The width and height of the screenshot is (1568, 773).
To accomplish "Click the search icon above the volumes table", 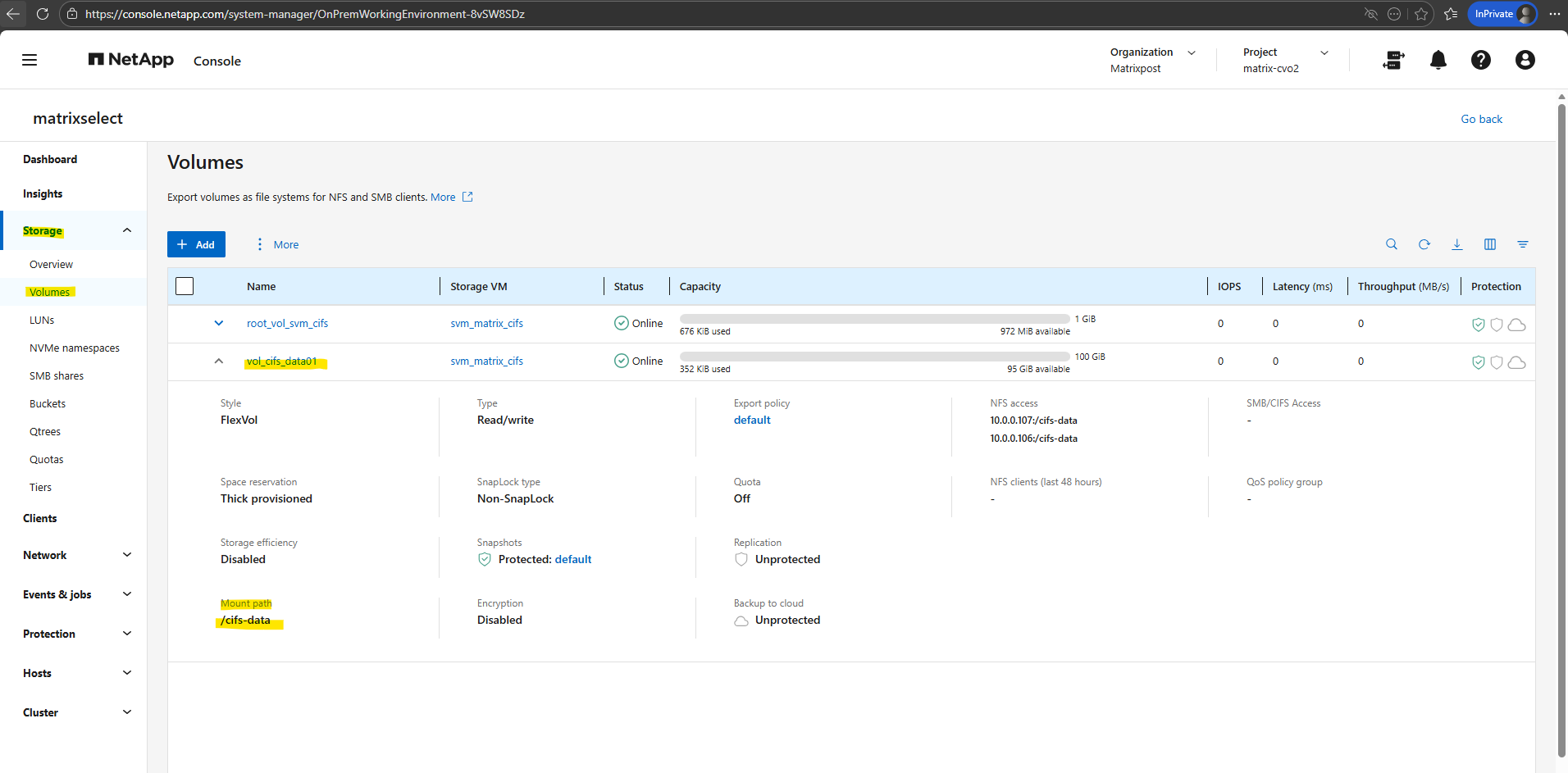I will pyautogui.click(x=1391, y=244).
